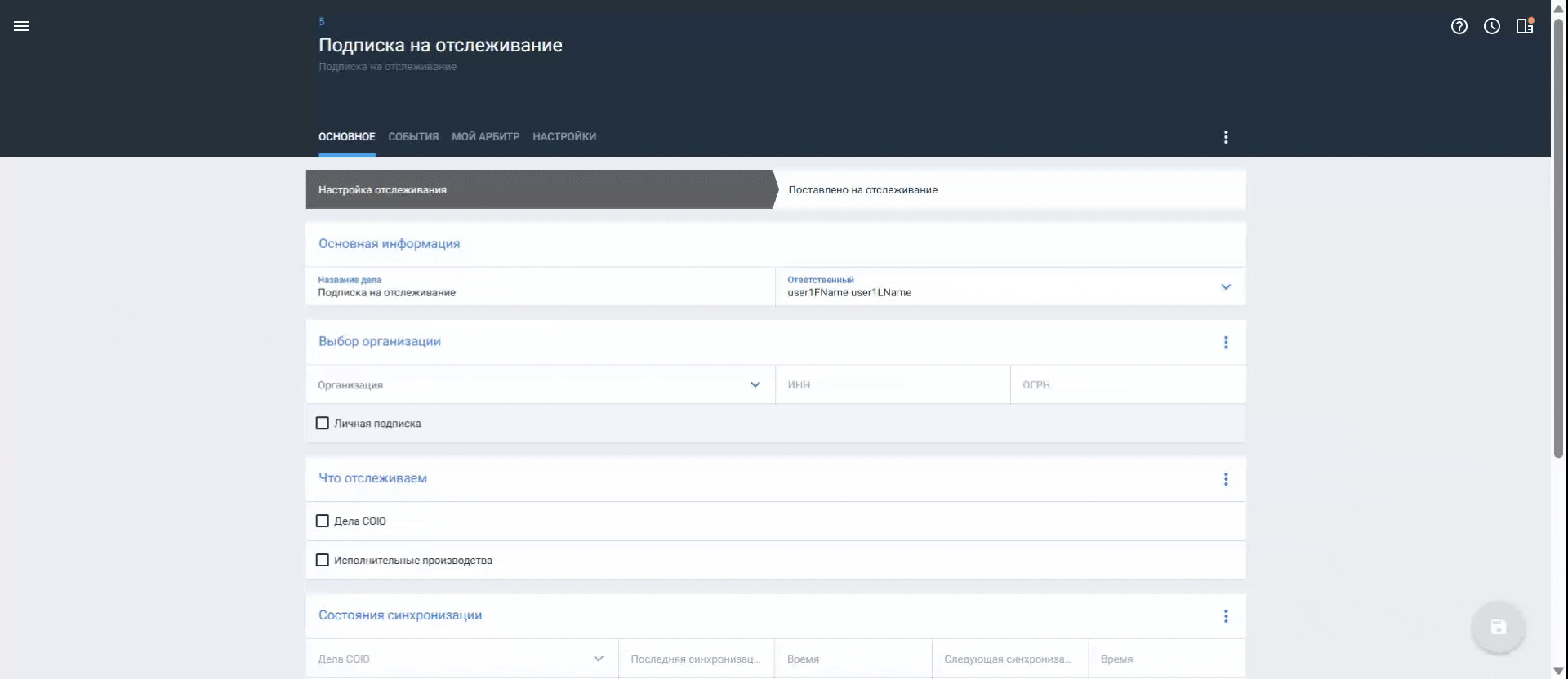1568x679 pixels.
Task: Switch to the События tab
Action: coord(413,137)
